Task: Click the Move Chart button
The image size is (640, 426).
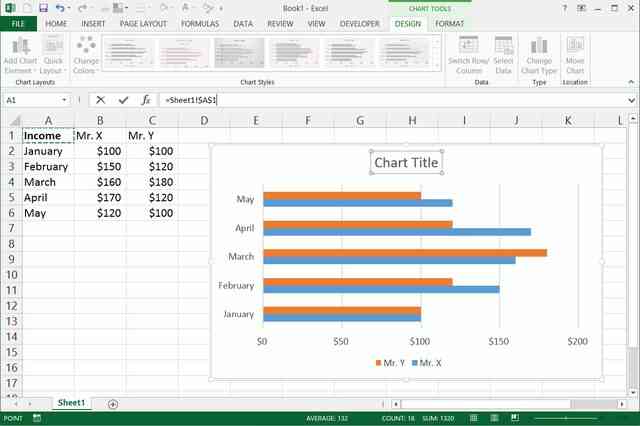Action: tap(575, 55)
